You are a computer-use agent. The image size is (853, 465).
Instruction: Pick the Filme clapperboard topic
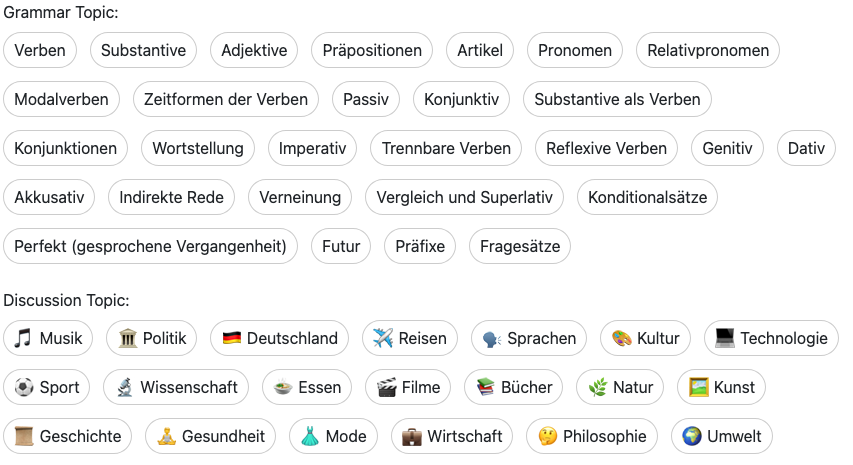click(407, 387)
